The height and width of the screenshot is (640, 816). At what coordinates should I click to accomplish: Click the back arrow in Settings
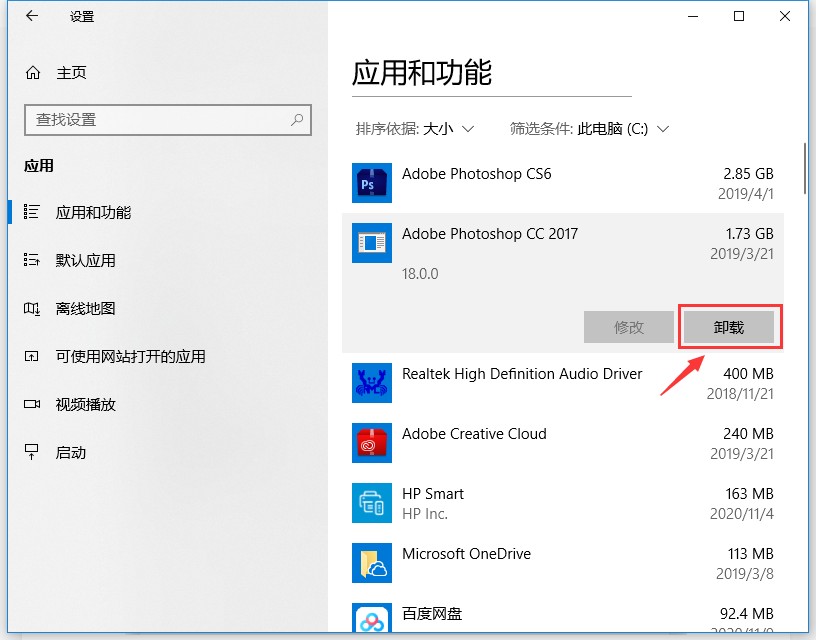(x=32, y=17)
